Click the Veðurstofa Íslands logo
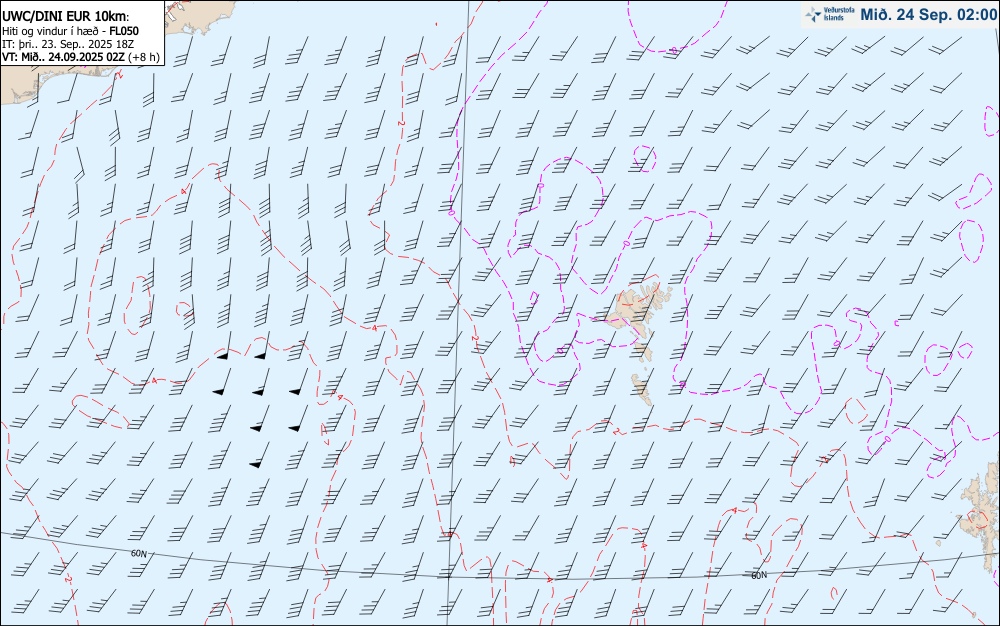Image resolution: width=1000 pixels, height=626 pixels. point(830,15)
